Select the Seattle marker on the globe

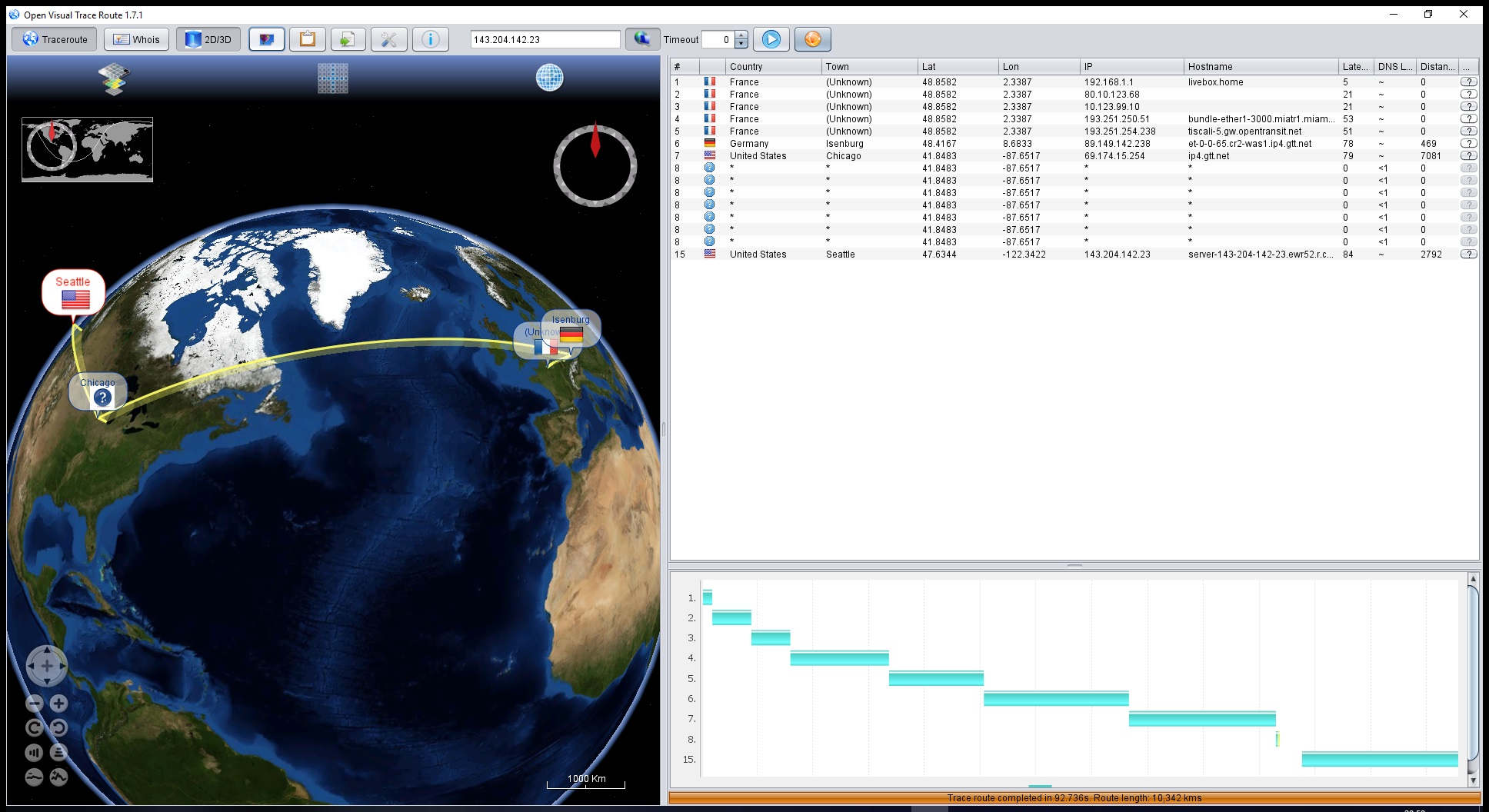74,292
